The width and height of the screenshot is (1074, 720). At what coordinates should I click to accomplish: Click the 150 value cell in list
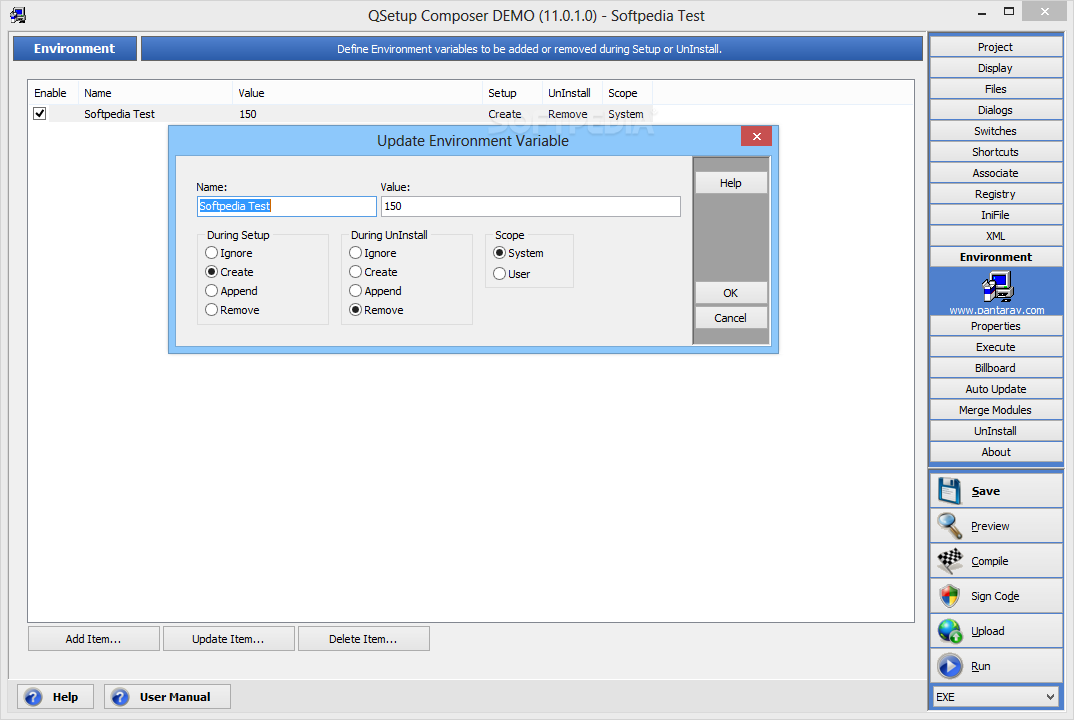248,114
